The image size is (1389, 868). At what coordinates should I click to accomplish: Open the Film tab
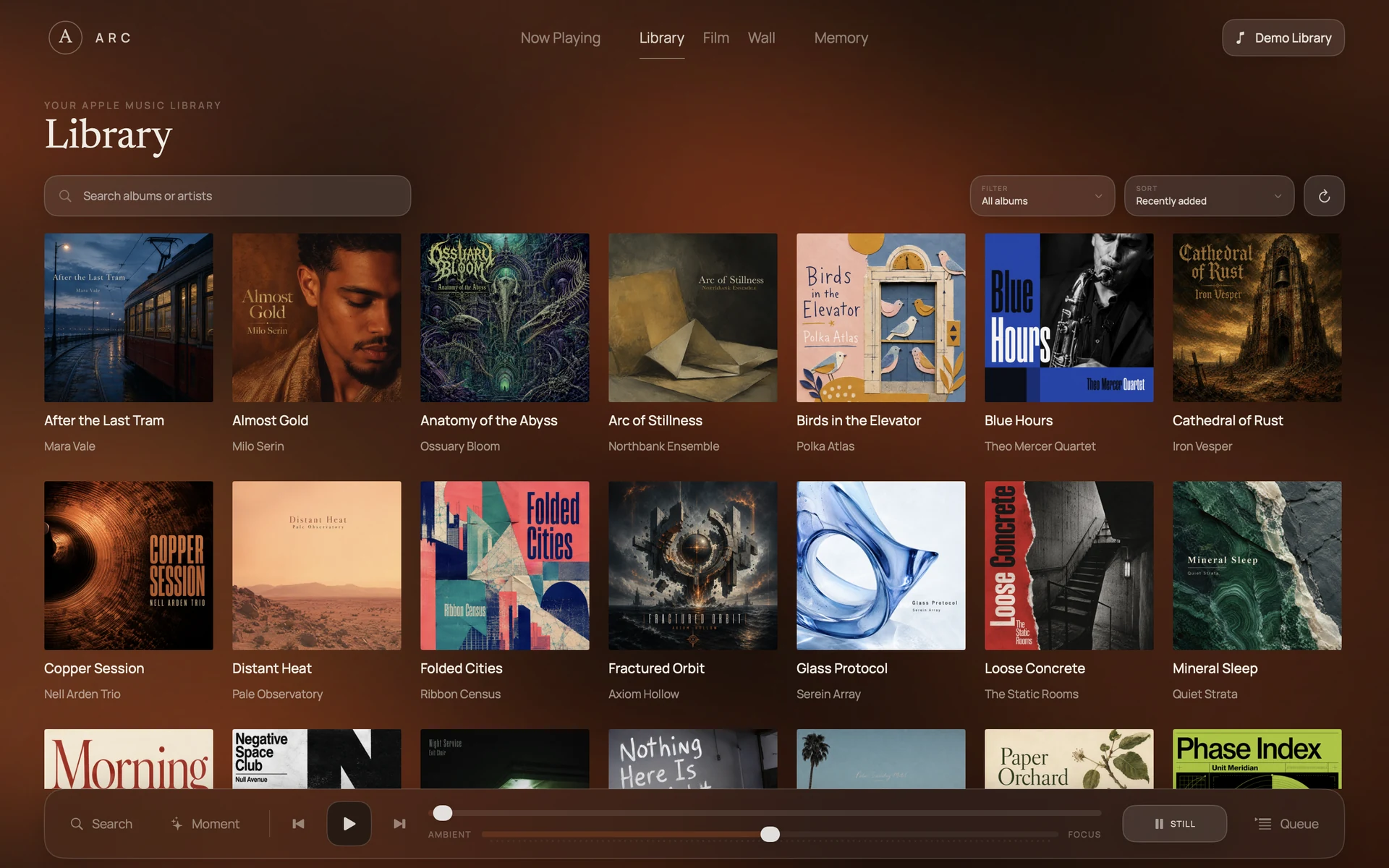[715, 38]
